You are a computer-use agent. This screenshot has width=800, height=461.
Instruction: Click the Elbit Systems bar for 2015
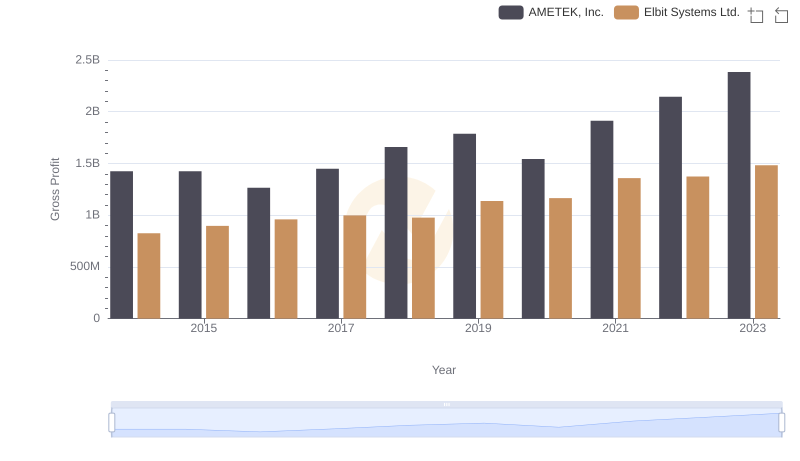(x=217, y=272)
